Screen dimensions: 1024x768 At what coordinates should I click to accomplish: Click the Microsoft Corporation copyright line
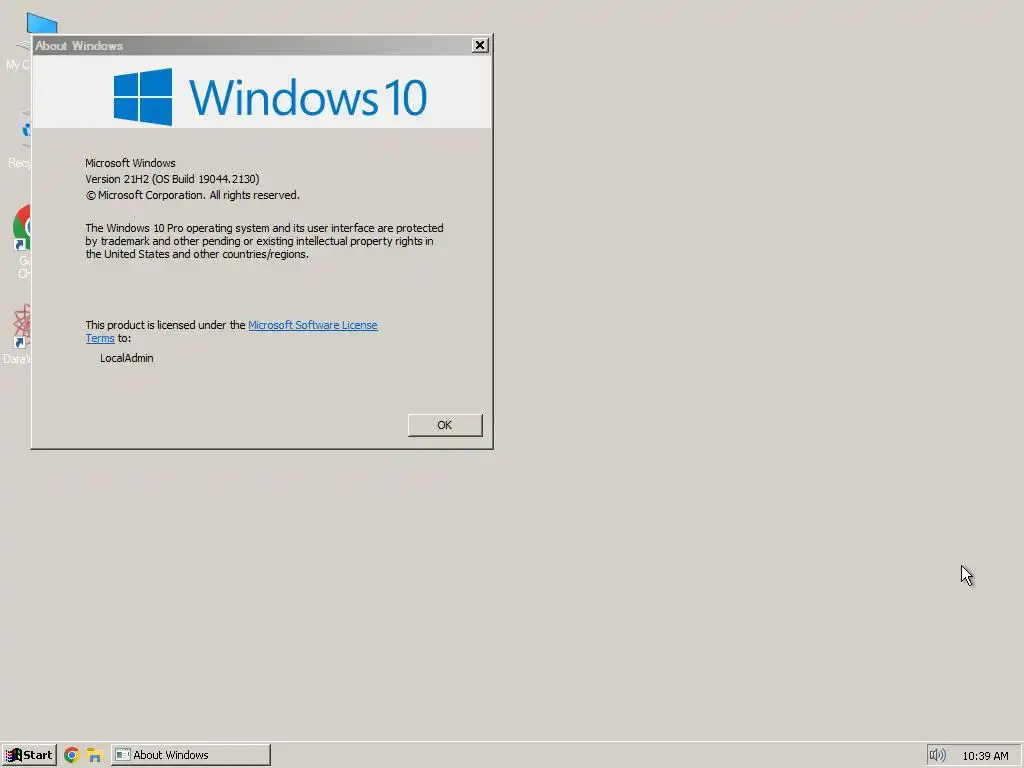(x=193, y=195)
